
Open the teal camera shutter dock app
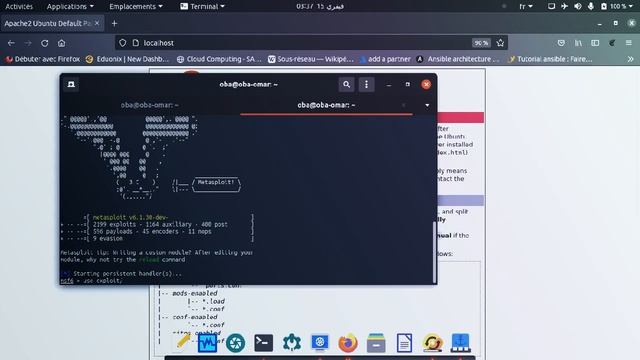tap(236, 343)
